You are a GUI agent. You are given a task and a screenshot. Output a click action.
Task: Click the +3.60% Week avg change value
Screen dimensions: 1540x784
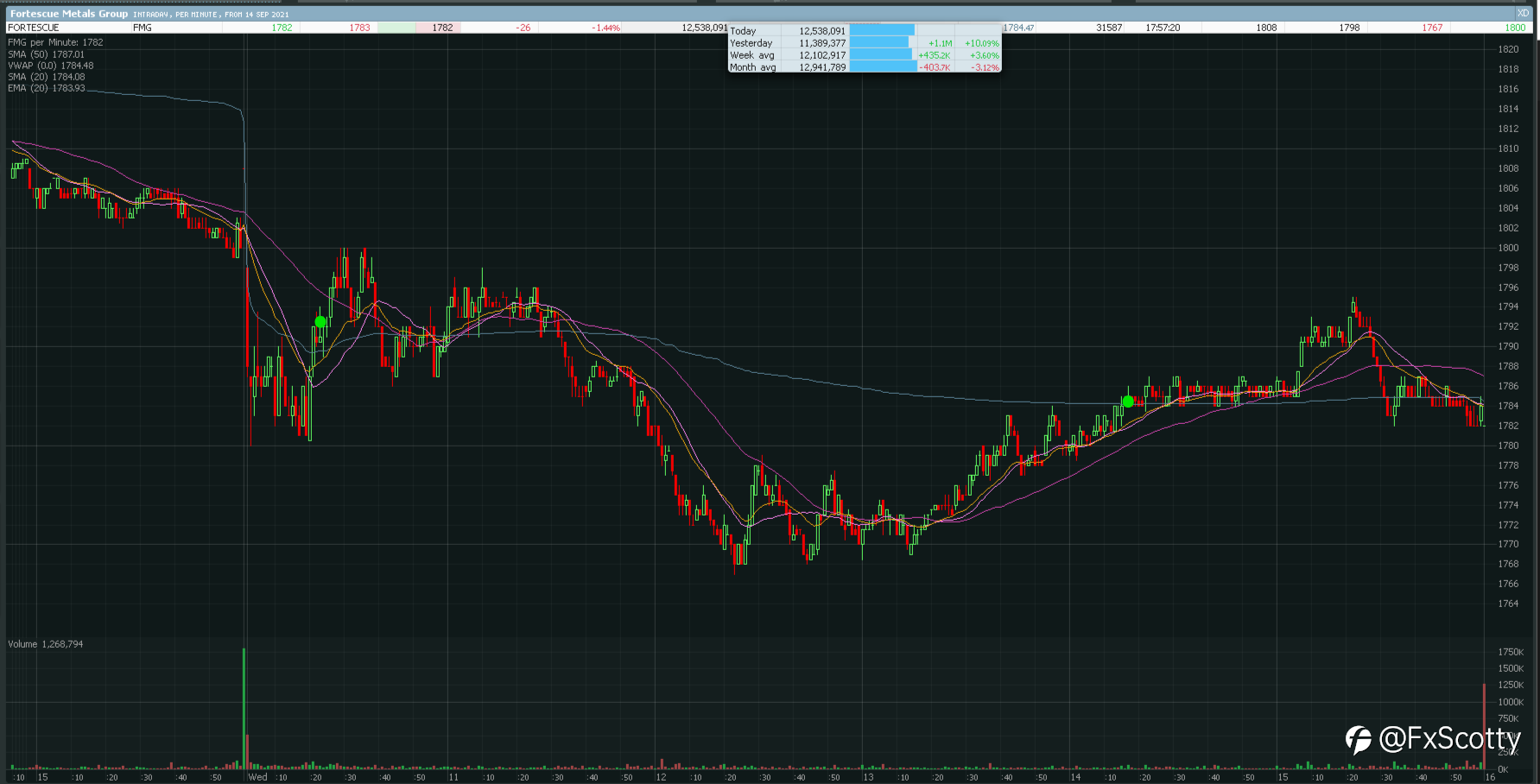coord(985,55)
